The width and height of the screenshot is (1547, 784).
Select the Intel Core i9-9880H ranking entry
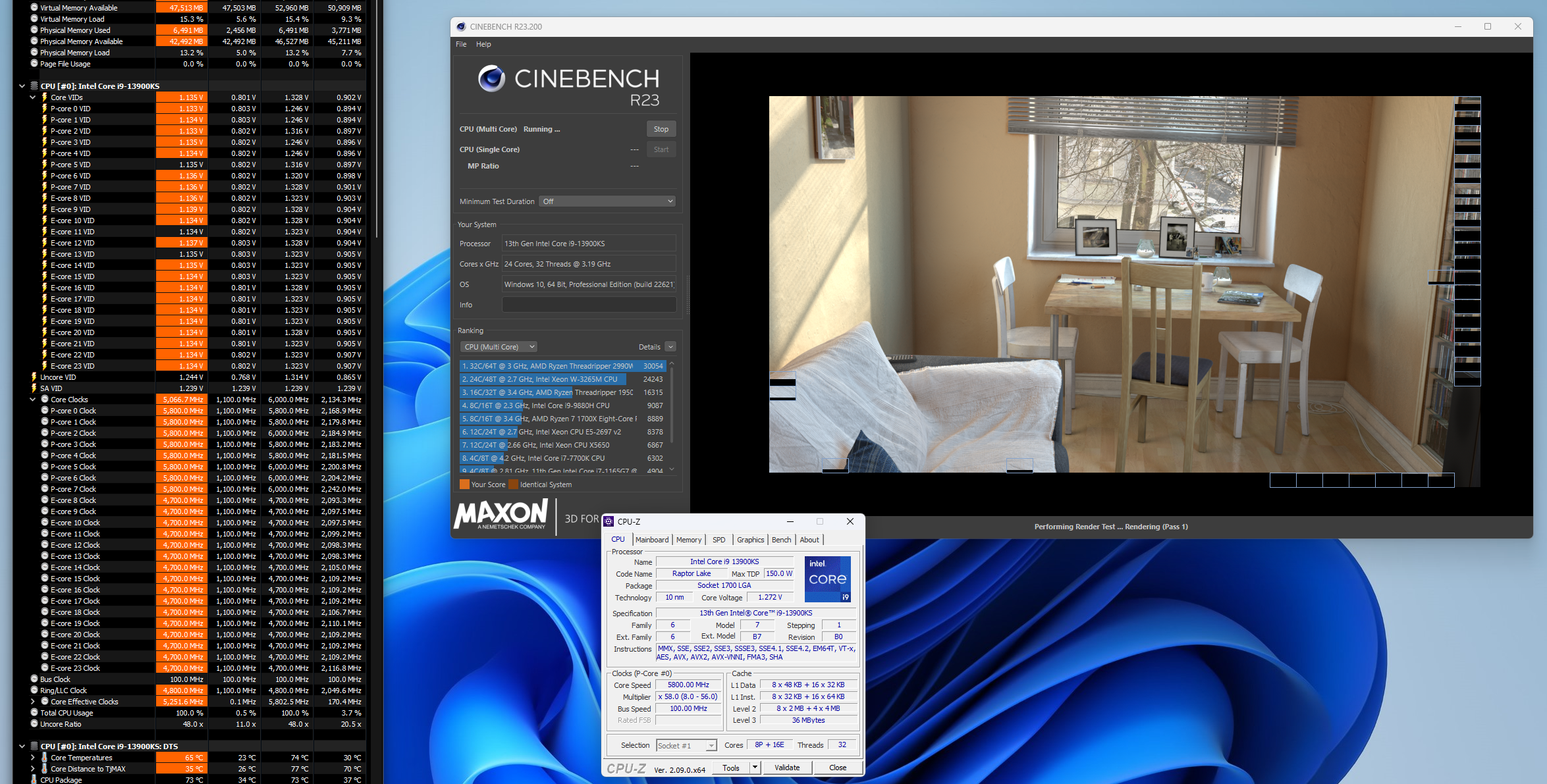pyautogui.click(x=563, y=405)
